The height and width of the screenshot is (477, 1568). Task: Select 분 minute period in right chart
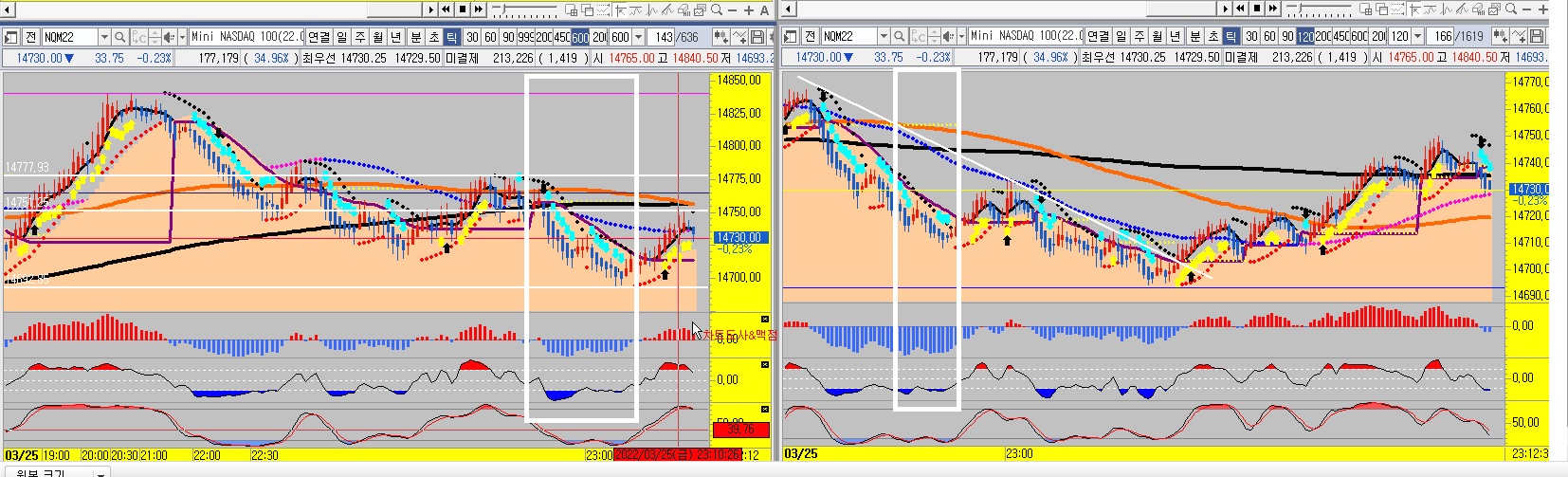point(1194,37)
